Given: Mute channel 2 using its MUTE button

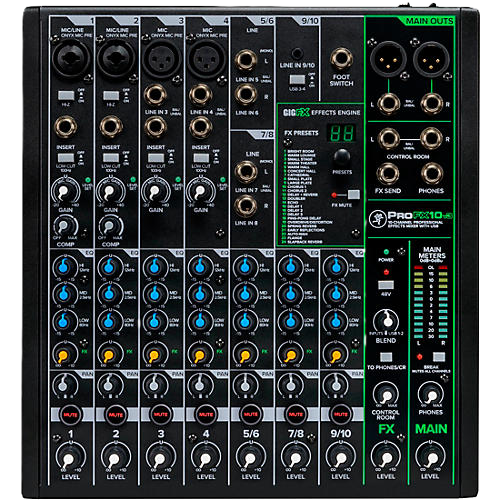Looking at the screenshot, I should click(116, 415).
